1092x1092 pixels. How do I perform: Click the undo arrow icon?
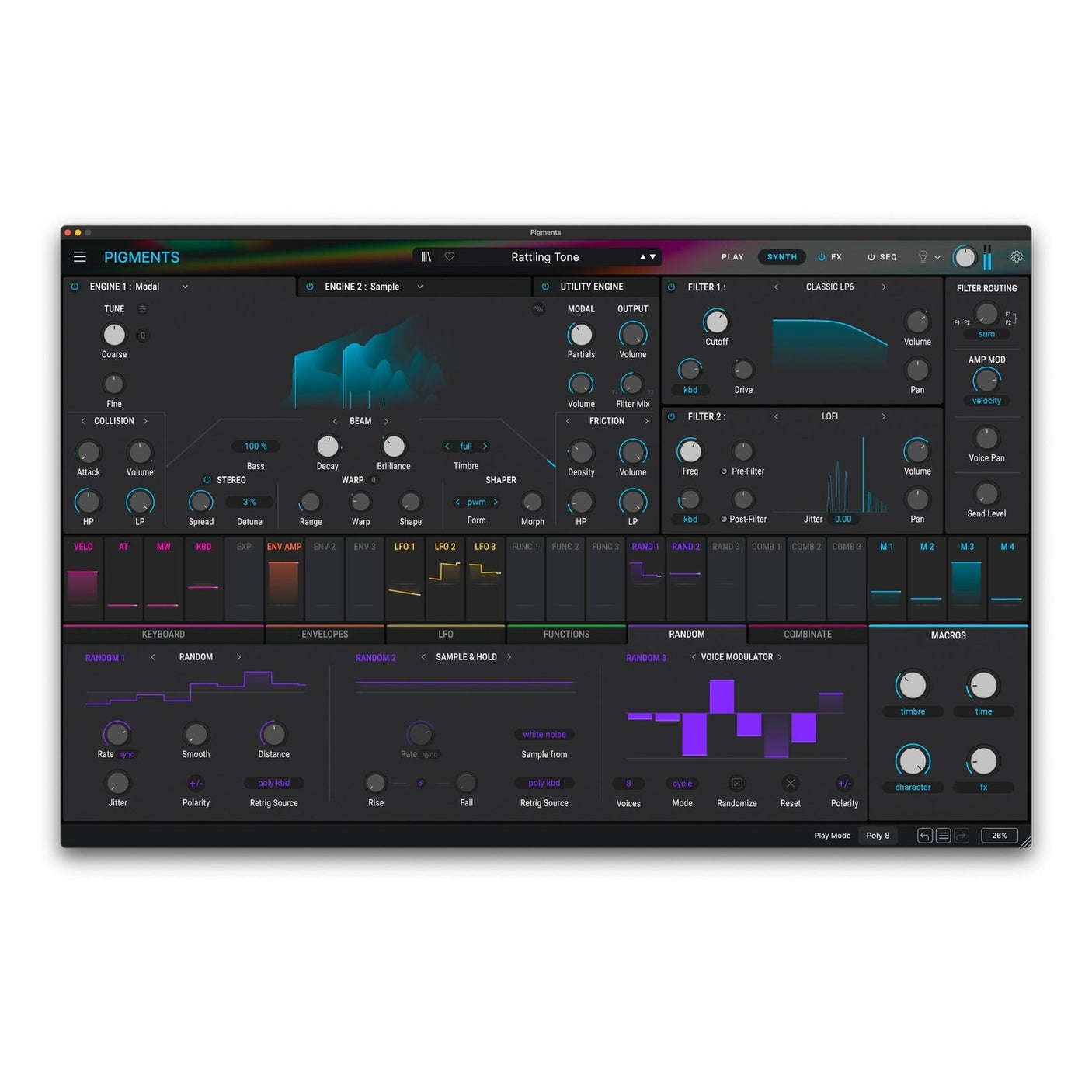[924, 835]
